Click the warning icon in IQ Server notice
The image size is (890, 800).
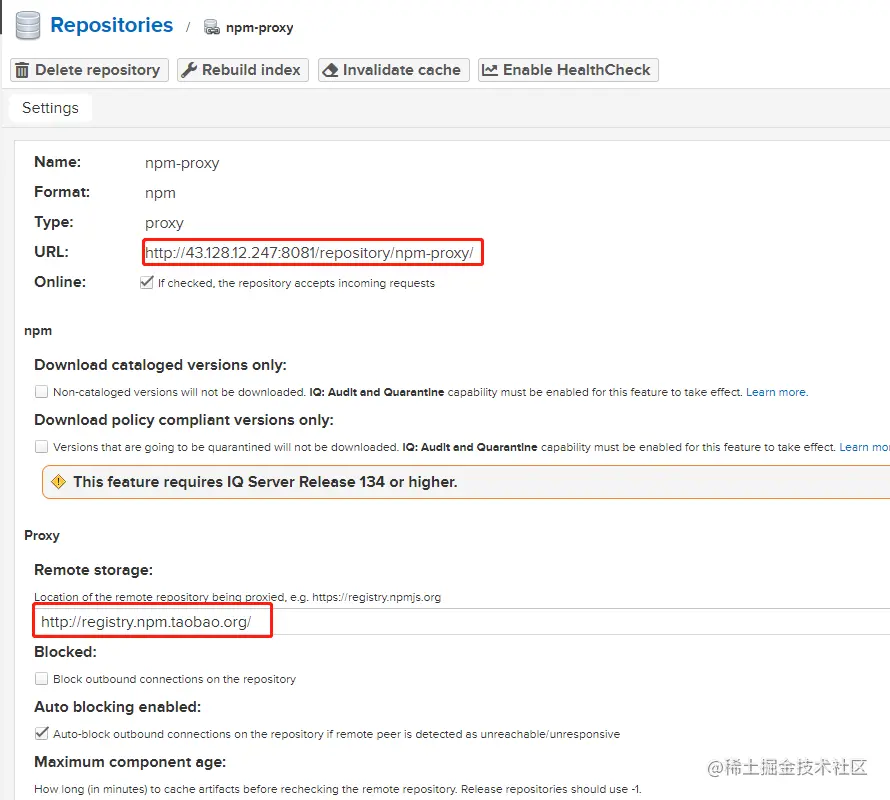point(58,482)
